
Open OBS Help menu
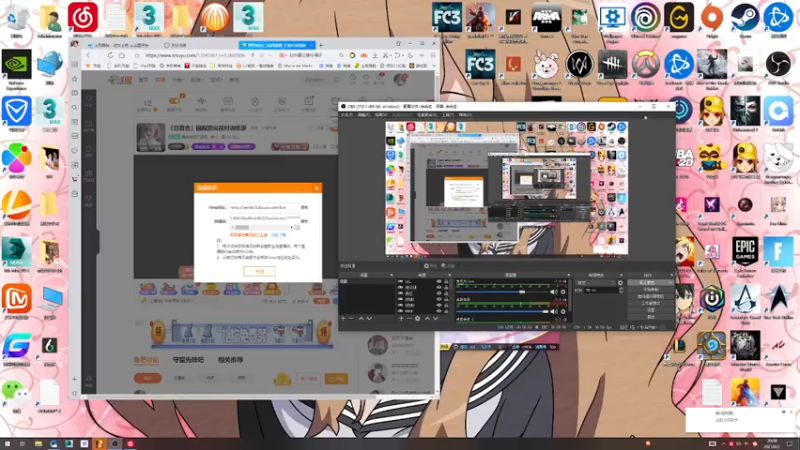465,115
